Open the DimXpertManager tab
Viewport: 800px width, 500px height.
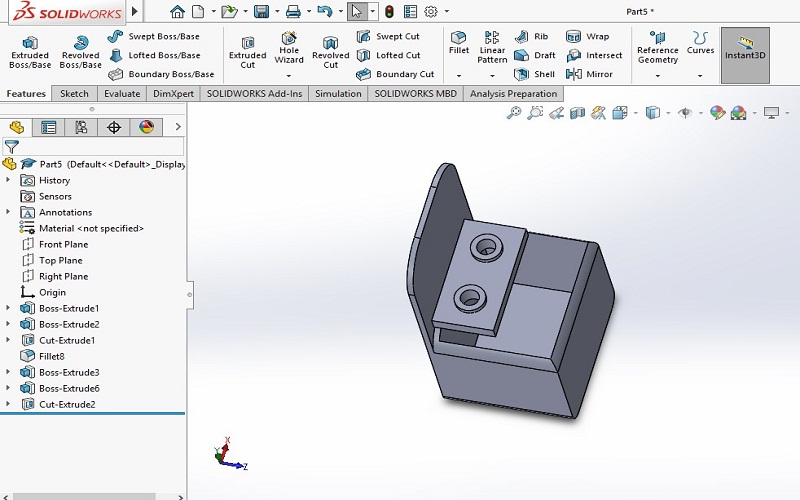coord(114,127)
